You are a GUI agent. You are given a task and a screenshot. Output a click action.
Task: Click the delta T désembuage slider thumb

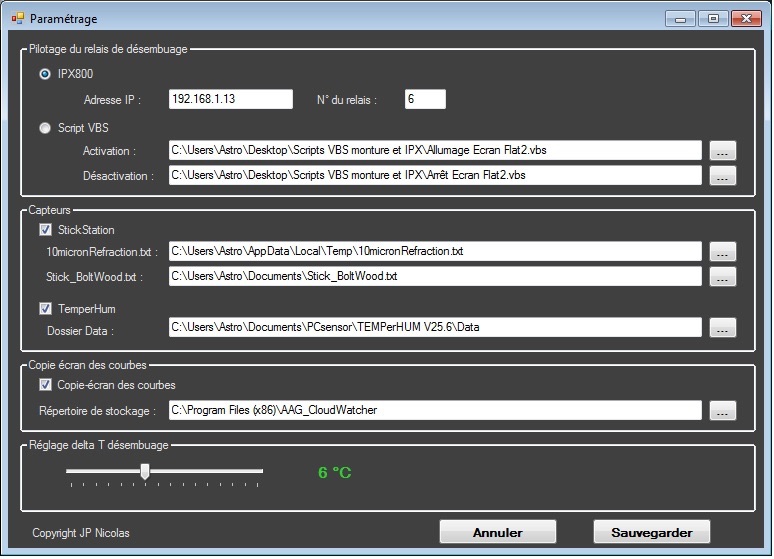145,471
